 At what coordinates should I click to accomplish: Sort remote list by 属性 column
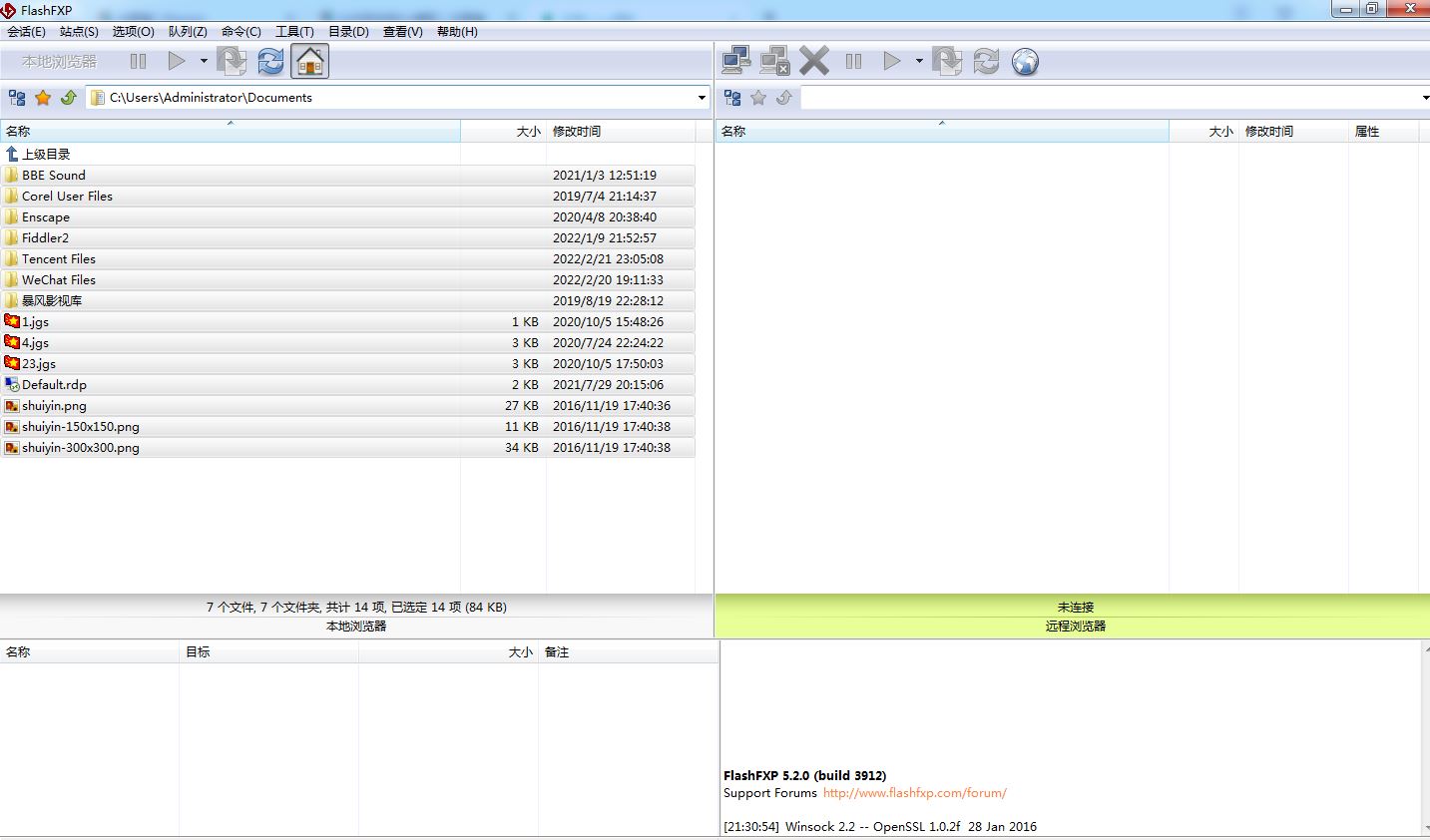[x=1383, y=132]
